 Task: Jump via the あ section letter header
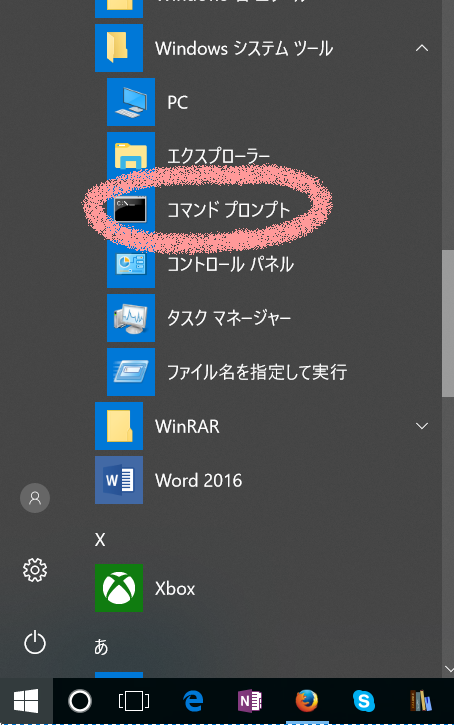point(101,646)
